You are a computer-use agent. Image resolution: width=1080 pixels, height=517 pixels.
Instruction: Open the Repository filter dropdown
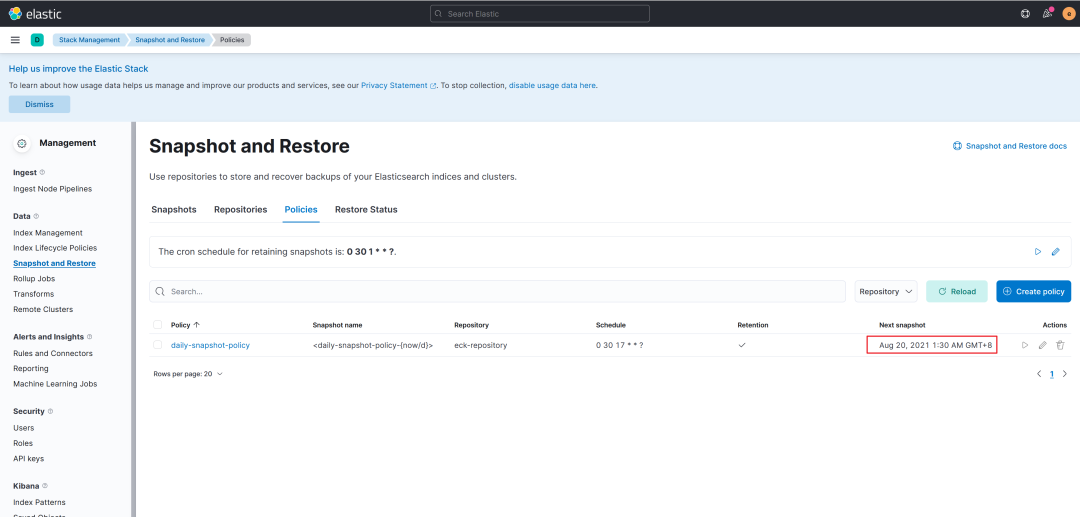pos(886,291)
